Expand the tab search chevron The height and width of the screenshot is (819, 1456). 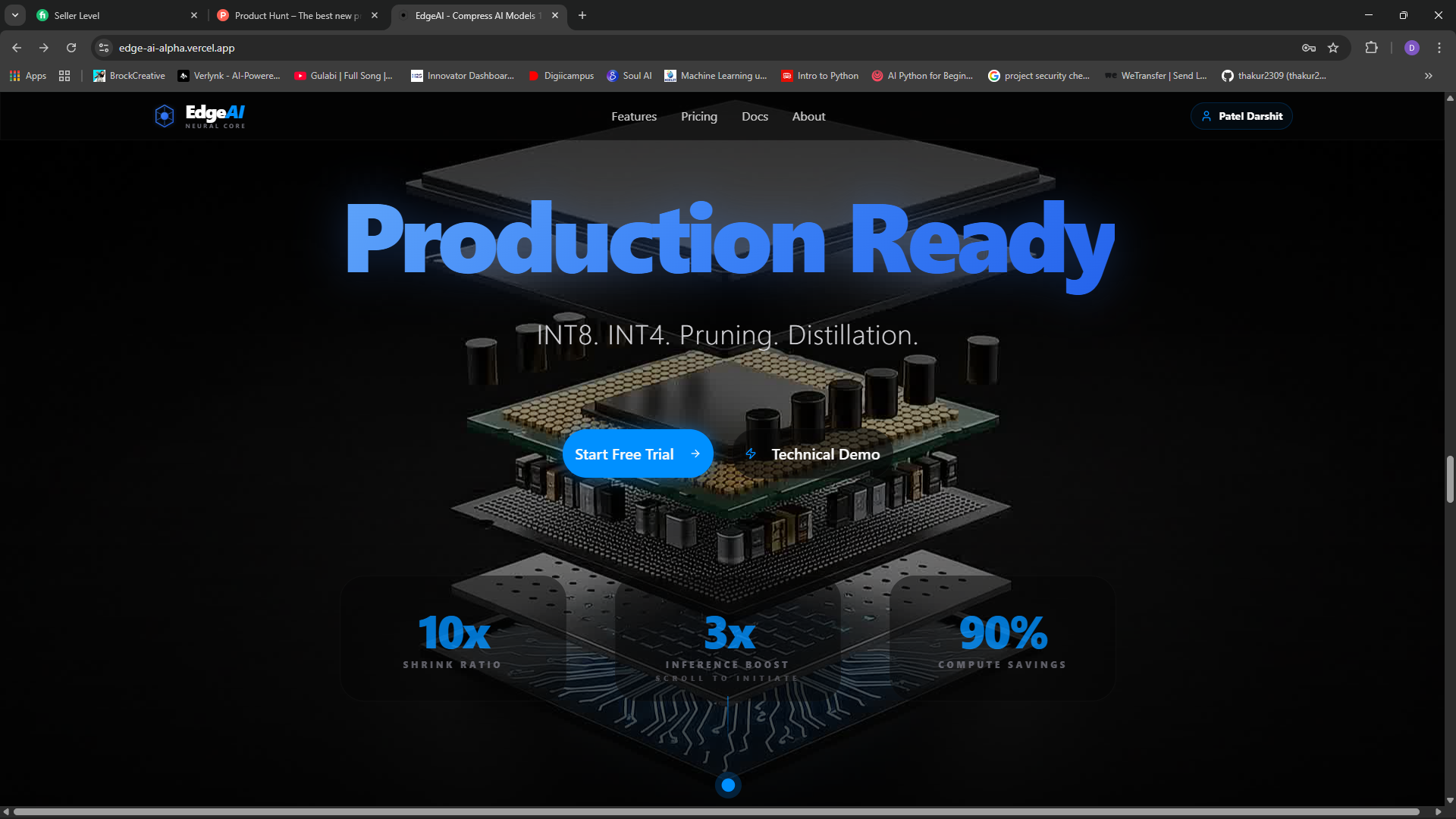(x=14, y=15)
